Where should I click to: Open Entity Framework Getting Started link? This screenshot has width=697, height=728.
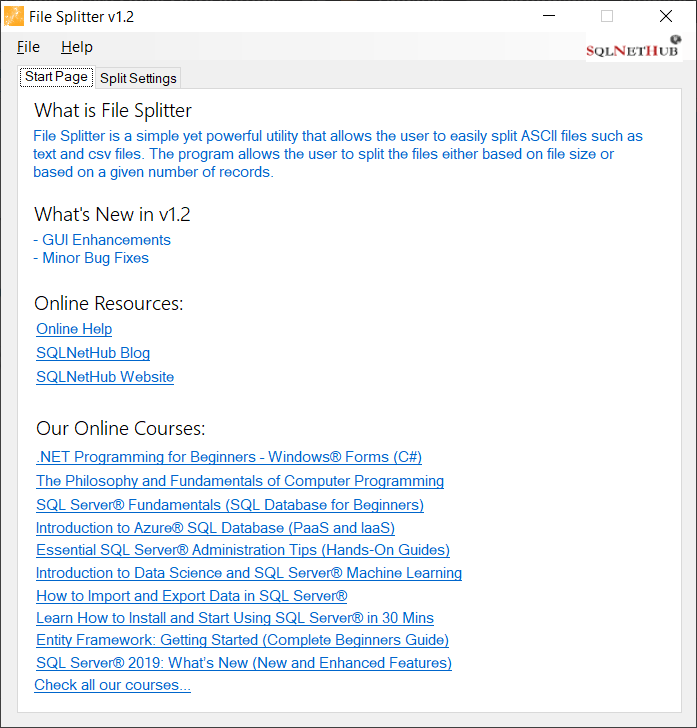click(x=242, y=640)
